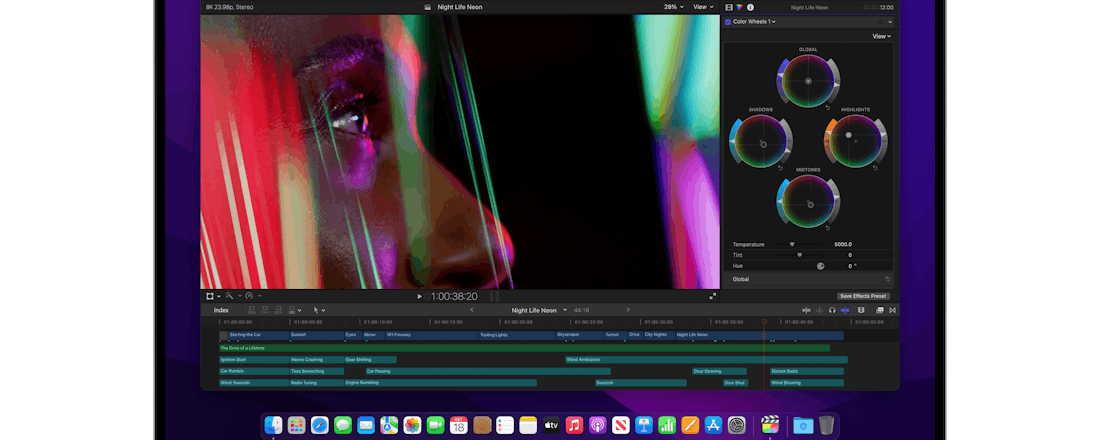Click the Hue dial control
This screenshot has height=440, width=1100.
click(820, 266)
